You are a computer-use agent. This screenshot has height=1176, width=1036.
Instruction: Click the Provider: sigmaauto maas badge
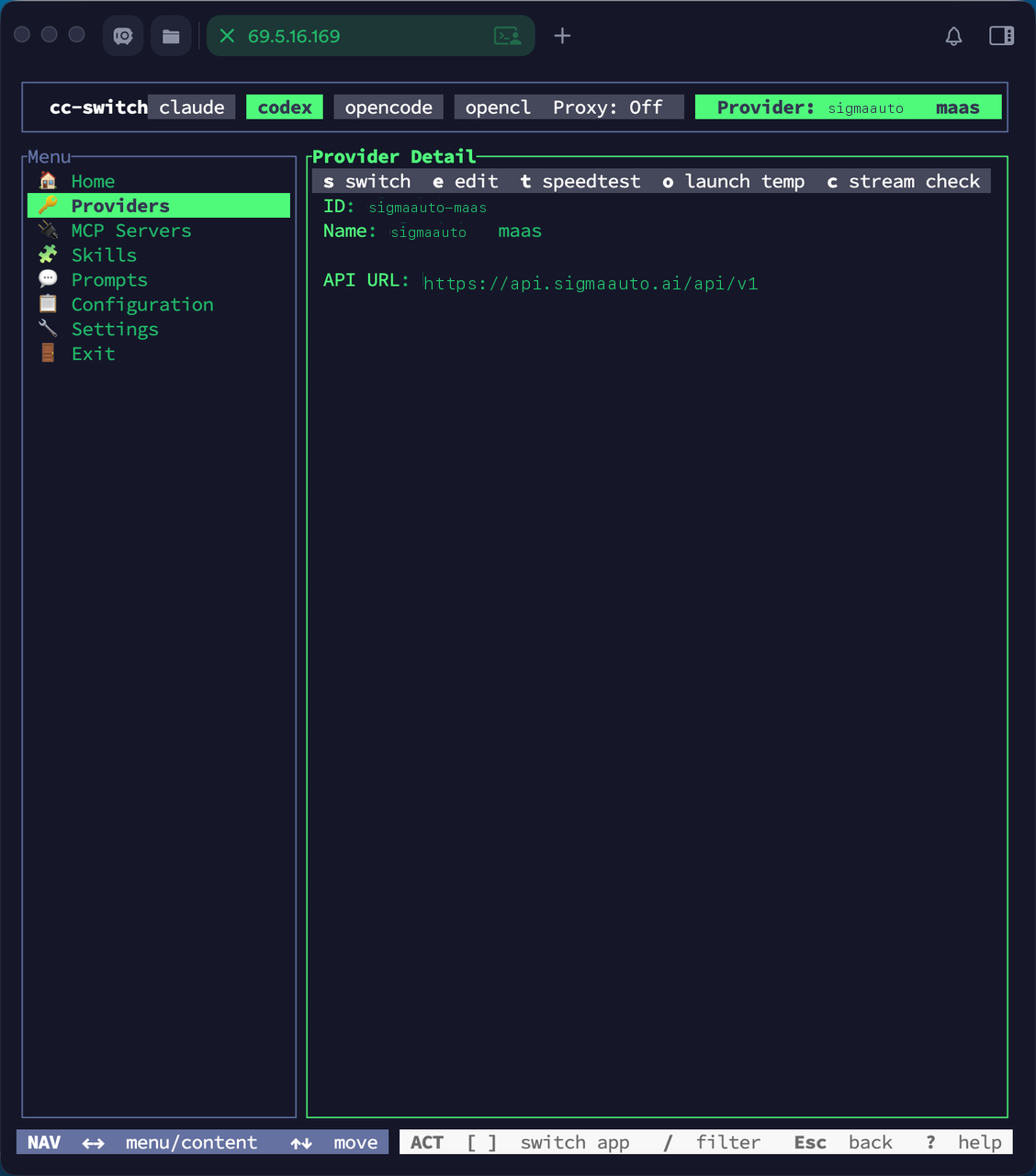click(848, 107)
